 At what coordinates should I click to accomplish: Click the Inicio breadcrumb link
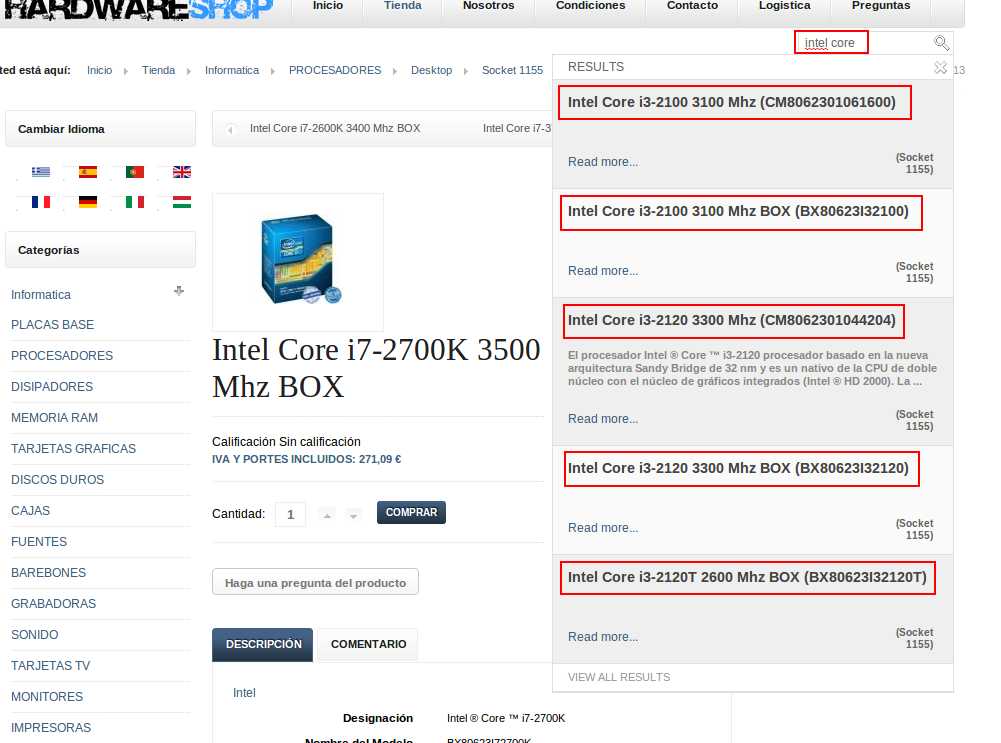100,70
